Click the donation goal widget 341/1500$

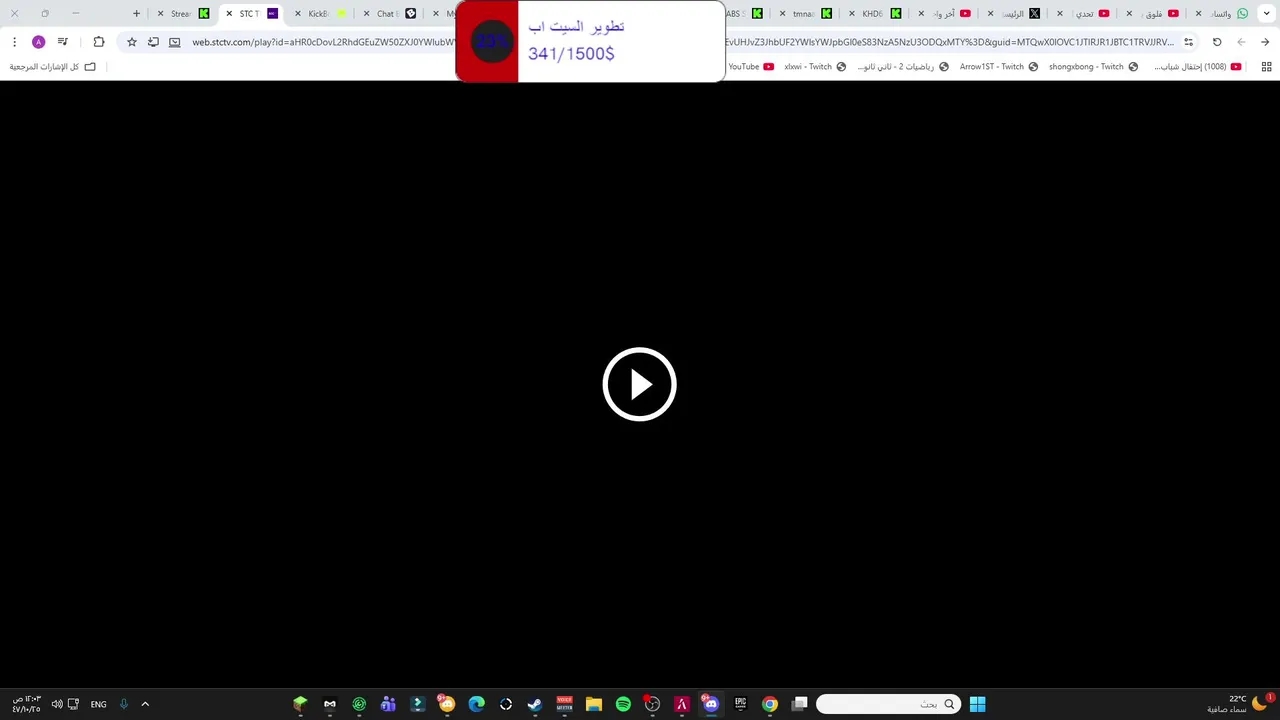590,41
